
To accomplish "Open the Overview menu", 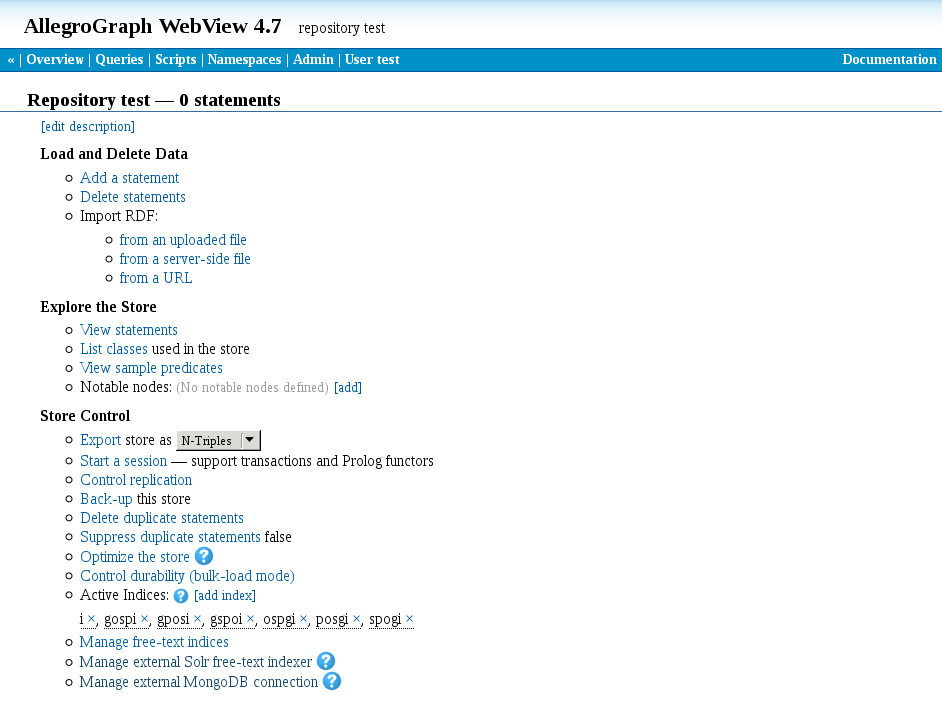I will pyautogui.click(x=55, y=59).
